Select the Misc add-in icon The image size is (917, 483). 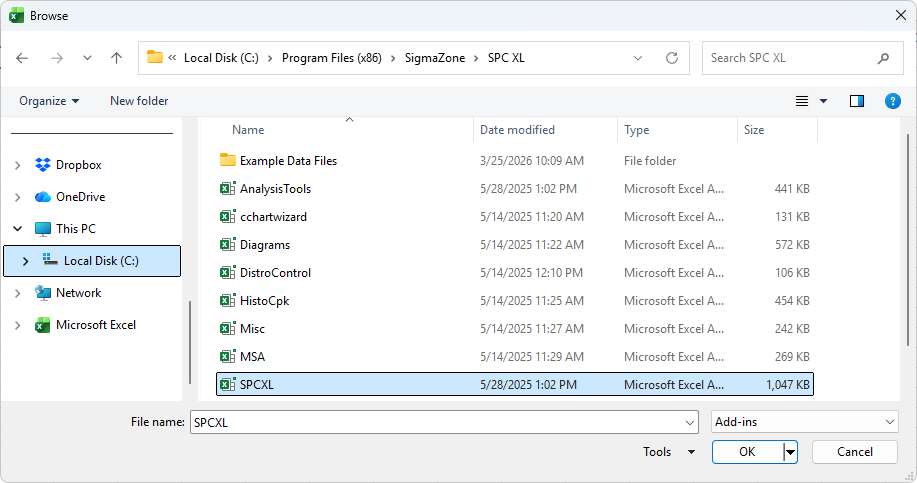pos(227,329)
